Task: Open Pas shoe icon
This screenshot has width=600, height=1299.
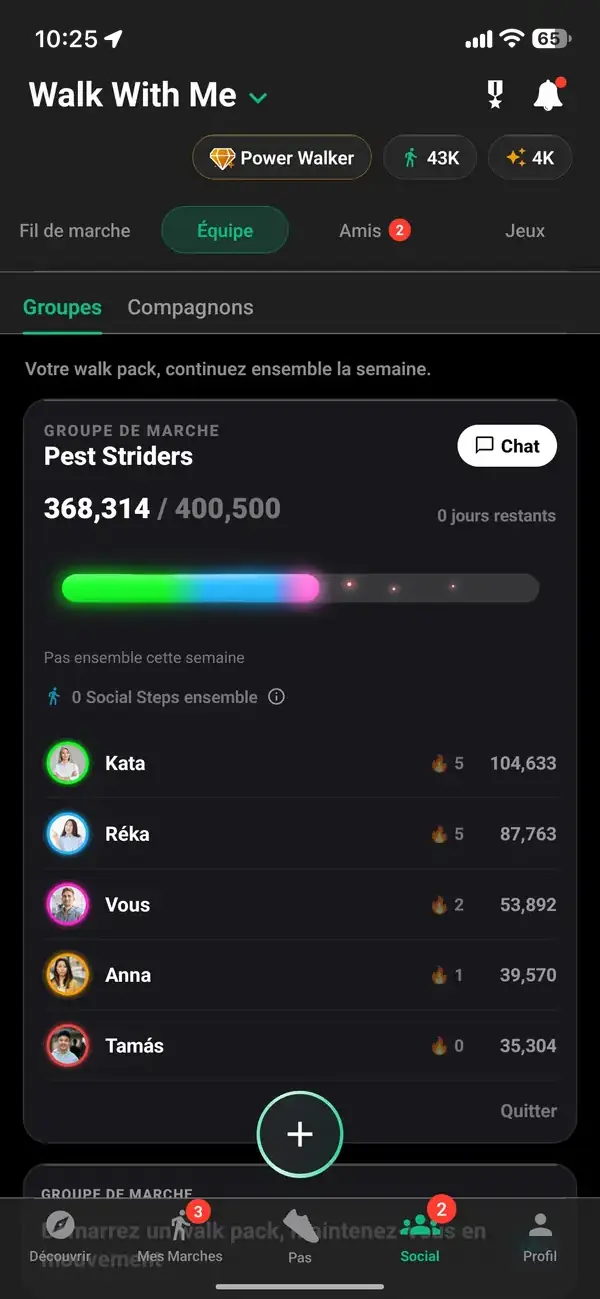Action: point(300,1225)
